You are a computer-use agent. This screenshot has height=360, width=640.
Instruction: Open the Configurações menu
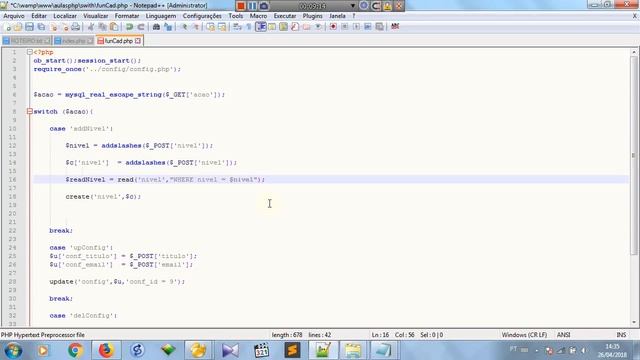coord(202,16)
